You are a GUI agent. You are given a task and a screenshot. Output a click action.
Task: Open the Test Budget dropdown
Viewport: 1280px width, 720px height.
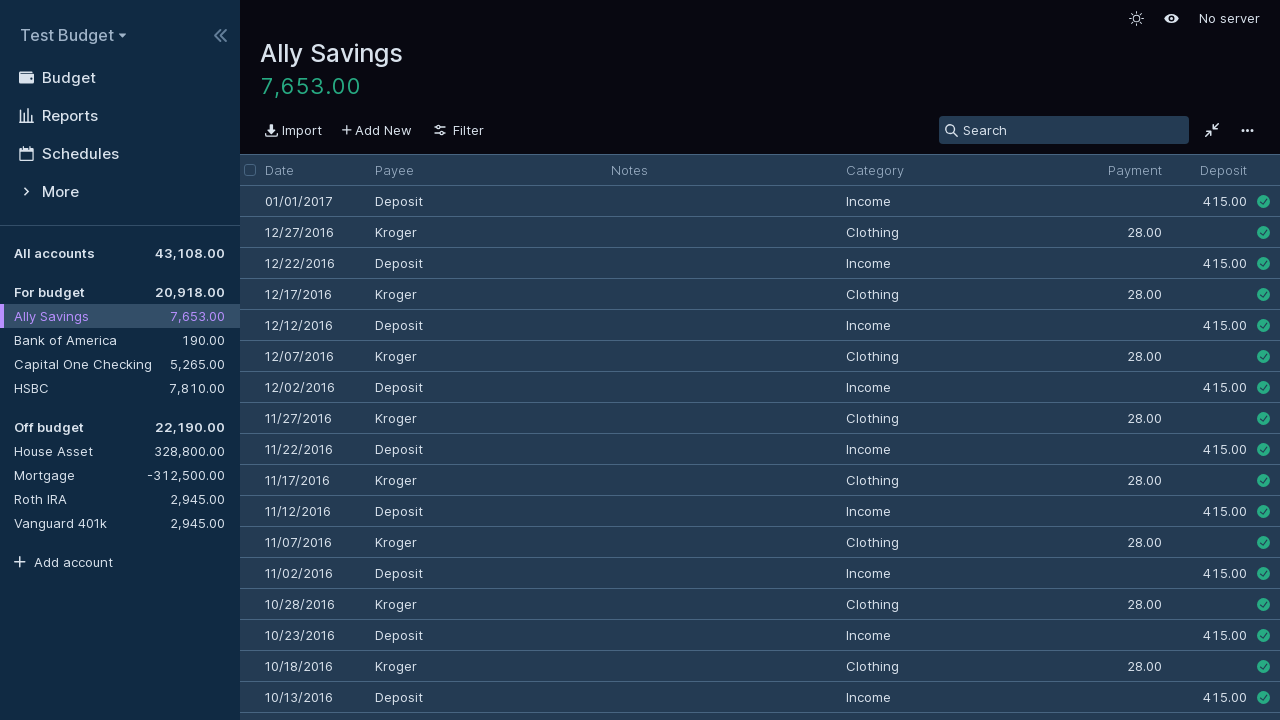[73, 36]
